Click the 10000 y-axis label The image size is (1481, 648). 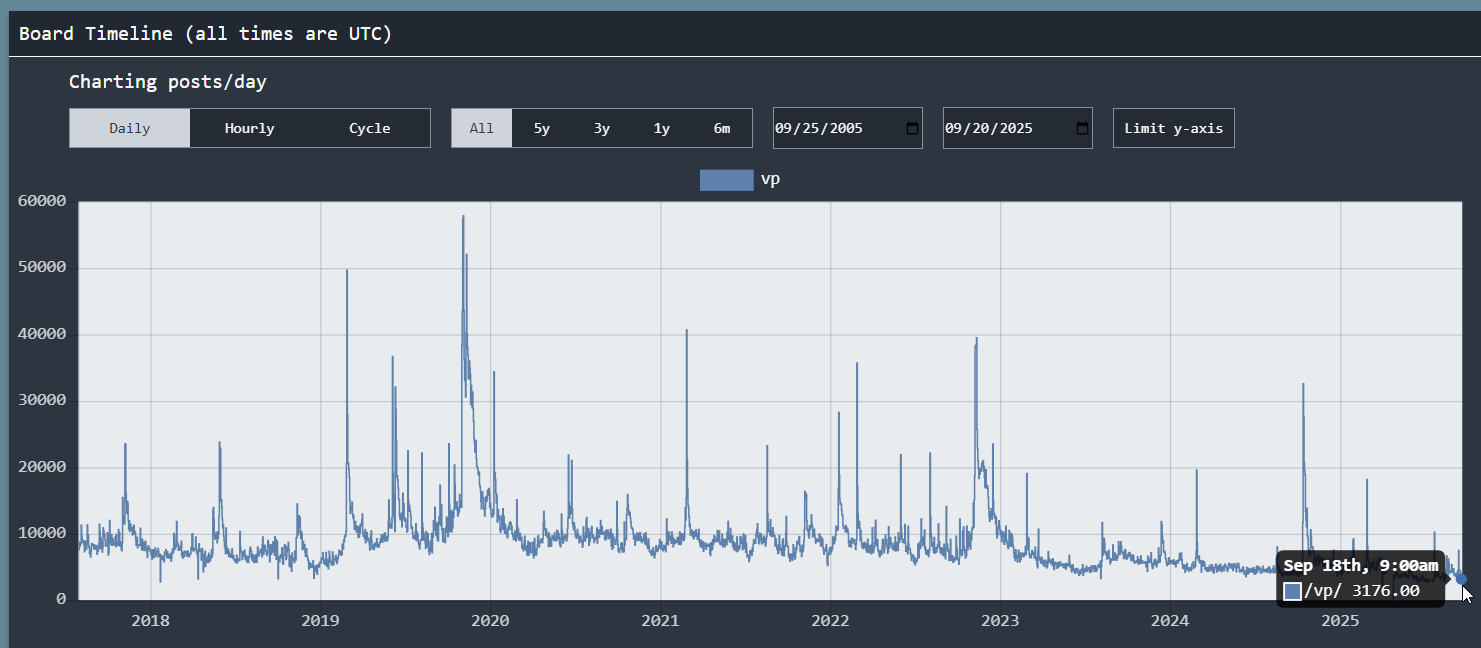click(43, 533)
